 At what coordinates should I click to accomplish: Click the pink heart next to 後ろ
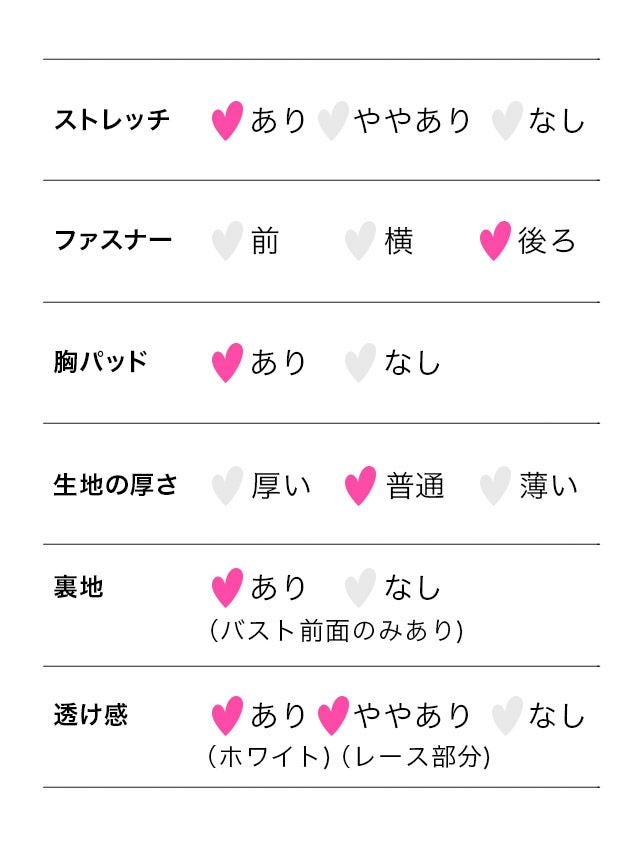point(495,241)
